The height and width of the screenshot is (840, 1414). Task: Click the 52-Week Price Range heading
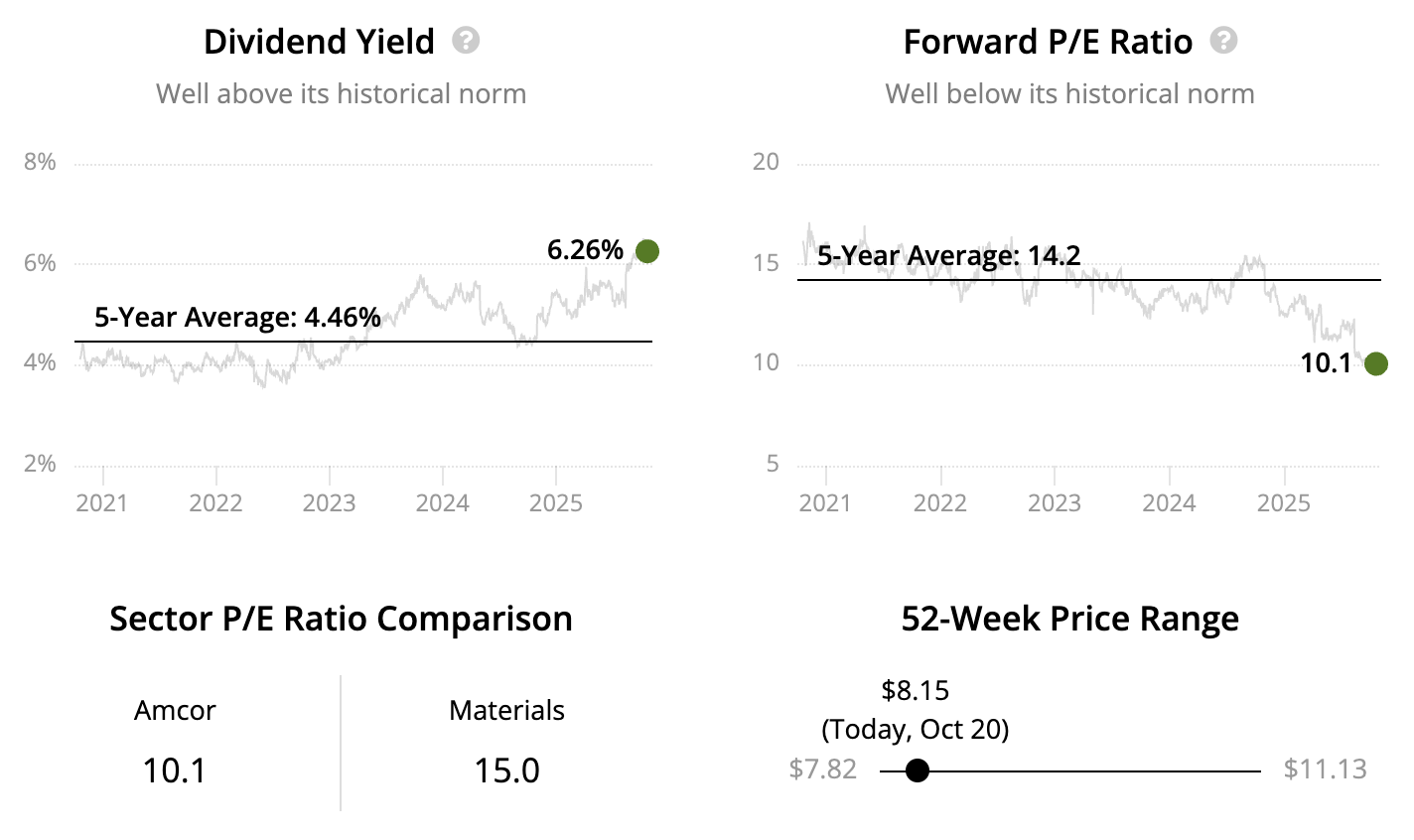[x=1069, y=619]
